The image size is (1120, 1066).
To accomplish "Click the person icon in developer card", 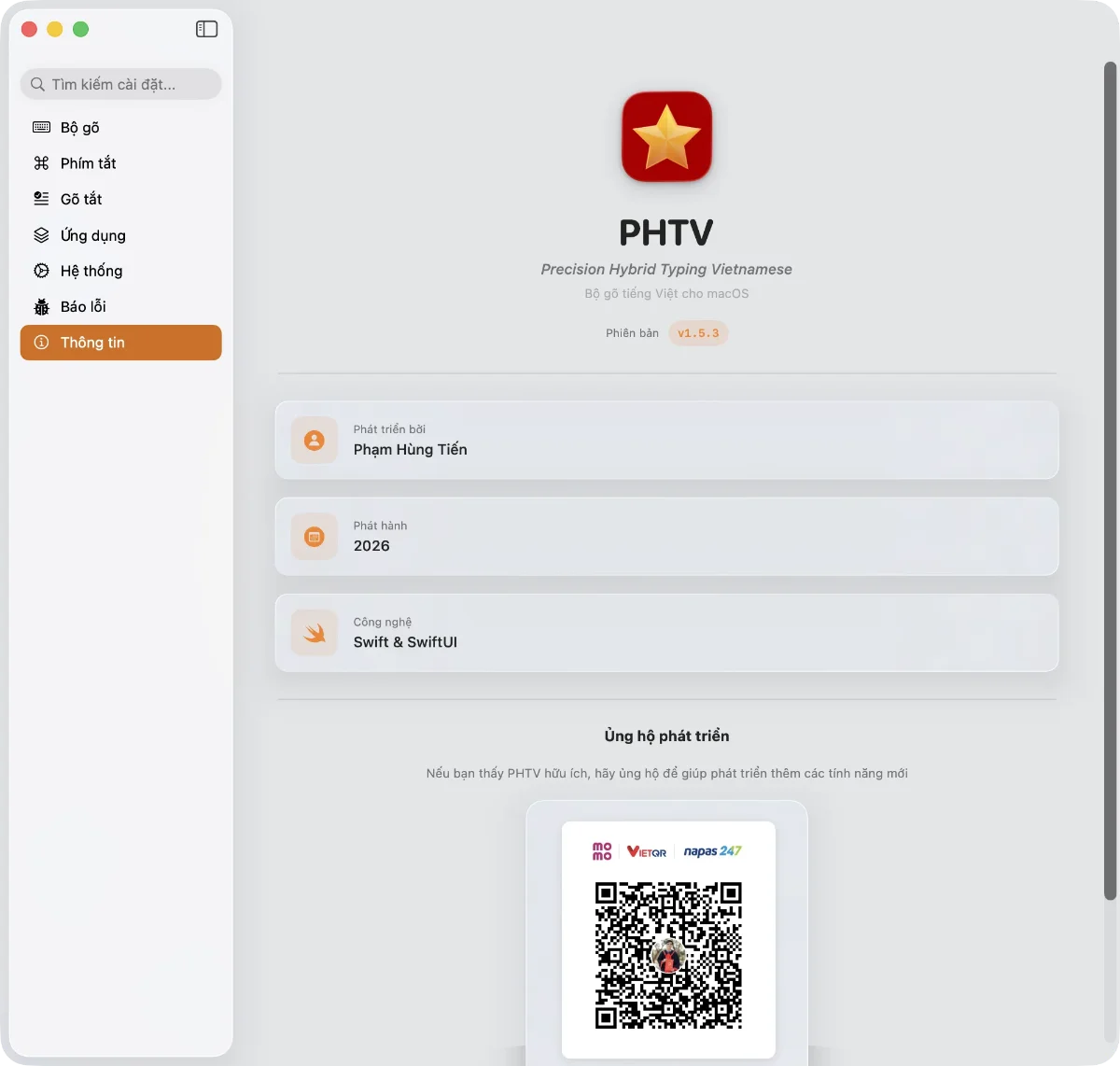I will click(x=315, y=441).
